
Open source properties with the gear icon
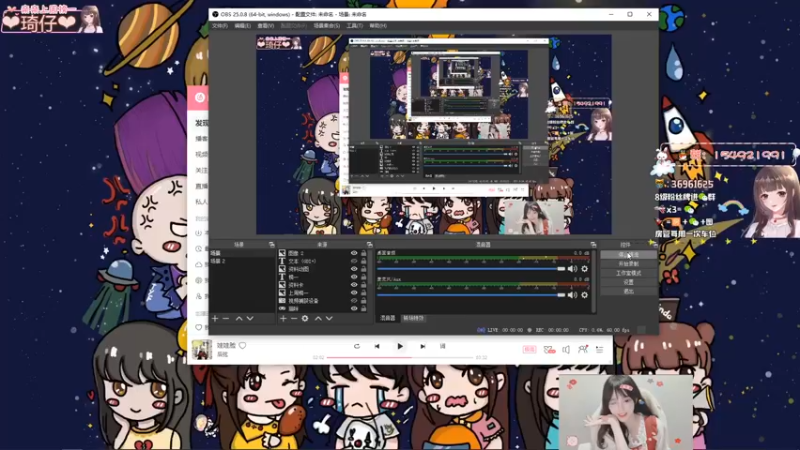[x=305, y=318]
